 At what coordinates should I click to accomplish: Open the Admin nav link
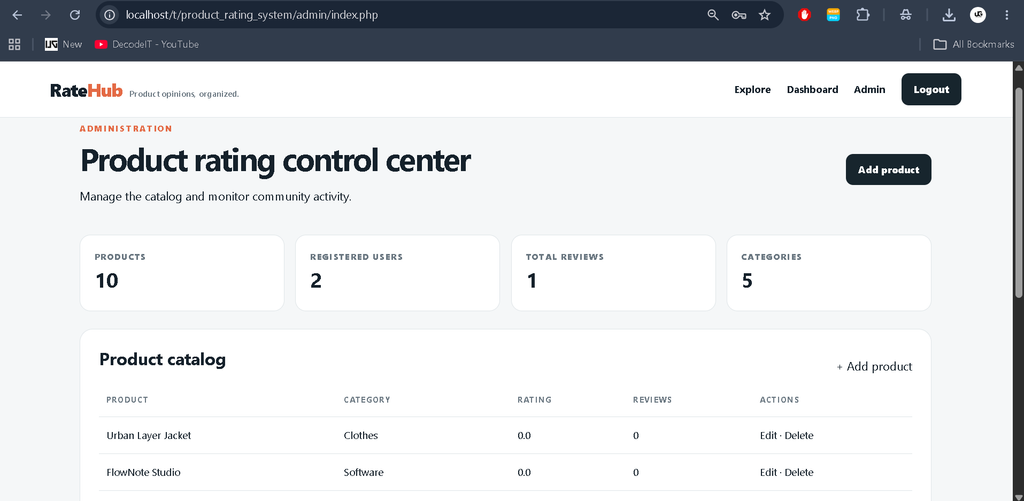click(x=869, y=89)
